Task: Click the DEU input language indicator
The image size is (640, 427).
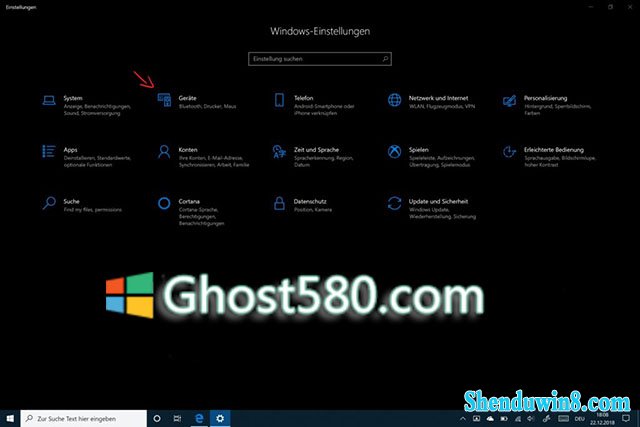Action: (x=580, y=419)
